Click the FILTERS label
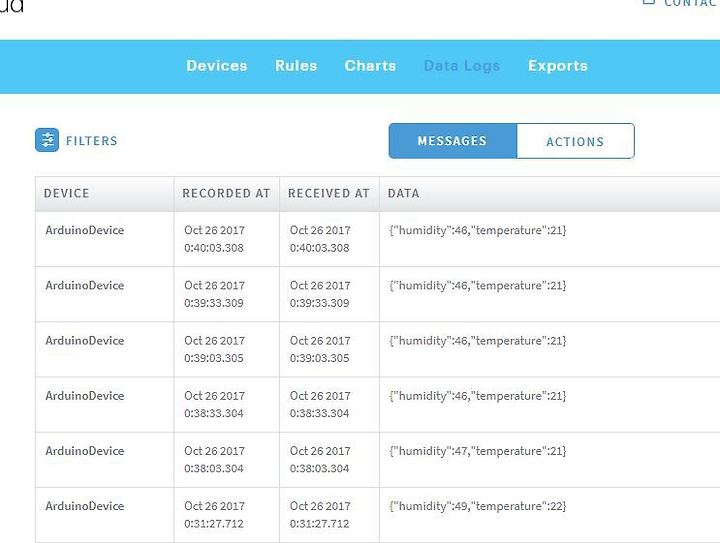This screenshot has width=720, height=543. (91, 141)
